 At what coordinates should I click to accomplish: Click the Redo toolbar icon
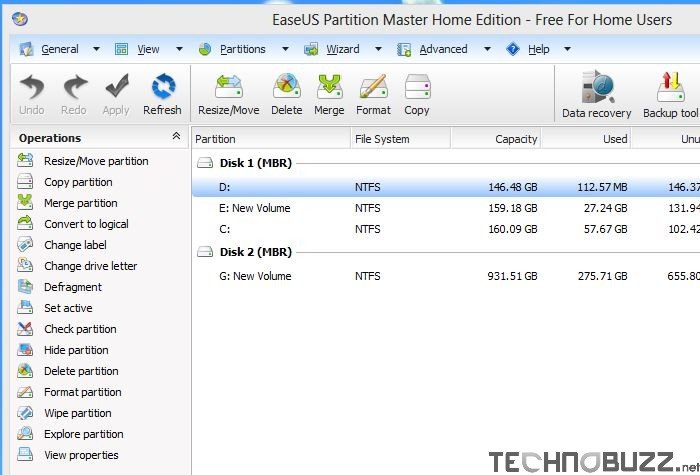click(x=75, y=87)
